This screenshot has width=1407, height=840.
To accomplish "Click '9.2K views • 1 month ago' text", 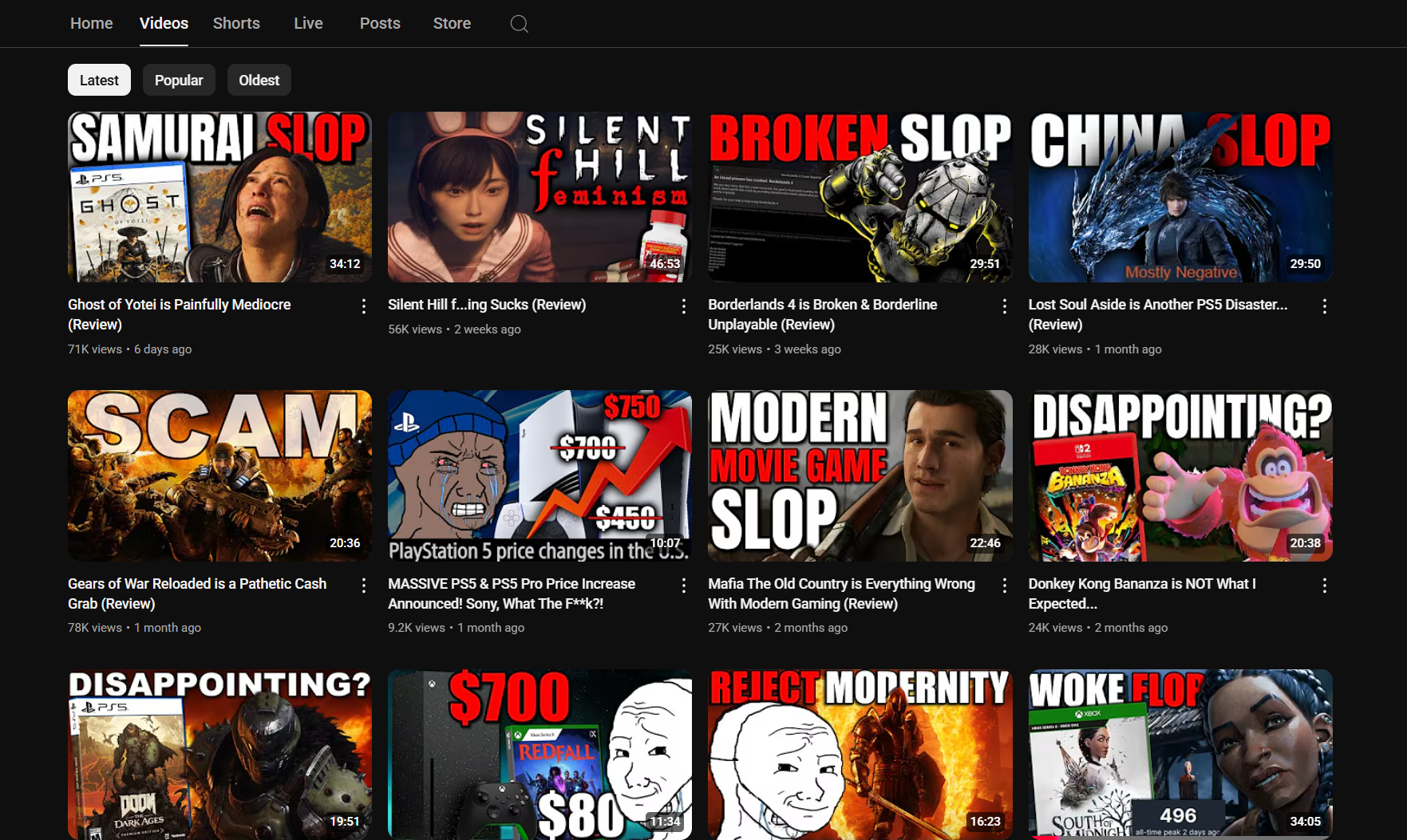I will 456,628.
